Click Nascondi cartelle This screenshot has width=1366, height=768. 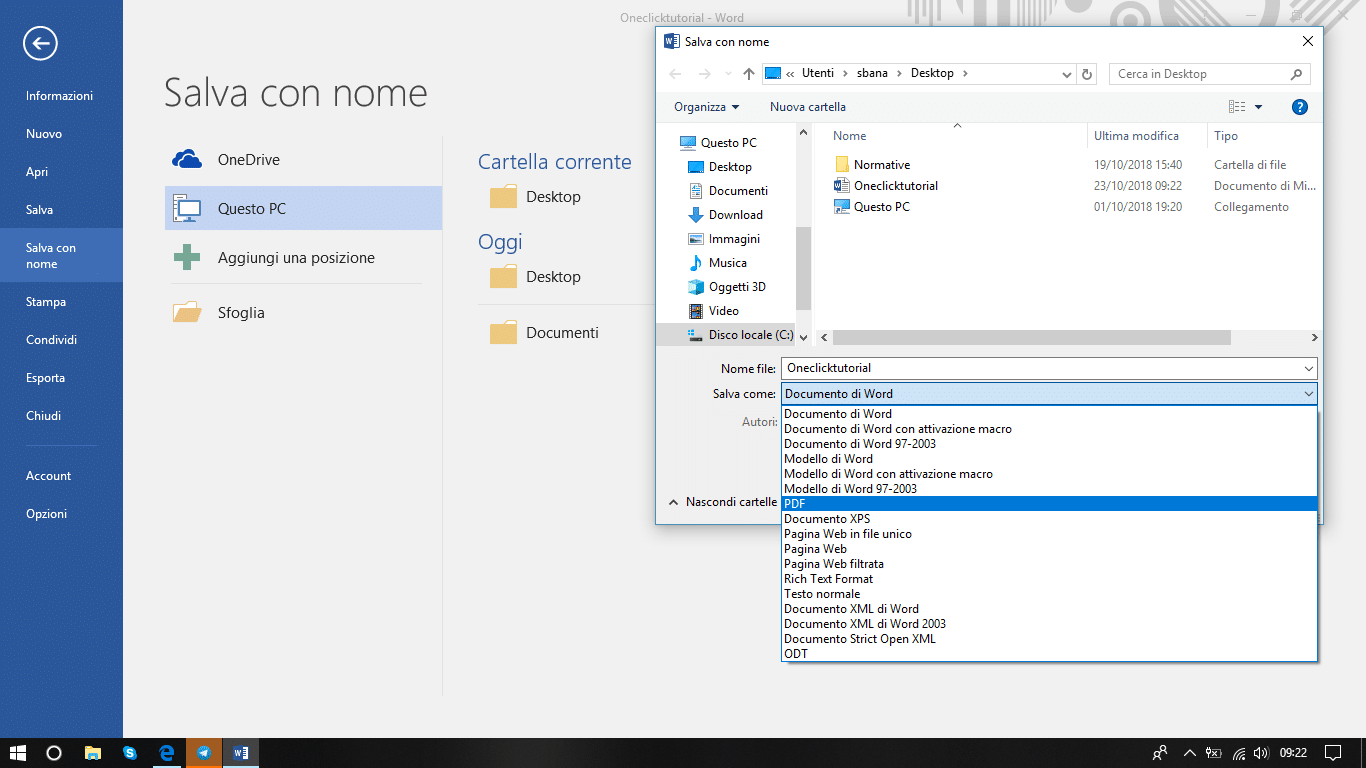point(722,502)
